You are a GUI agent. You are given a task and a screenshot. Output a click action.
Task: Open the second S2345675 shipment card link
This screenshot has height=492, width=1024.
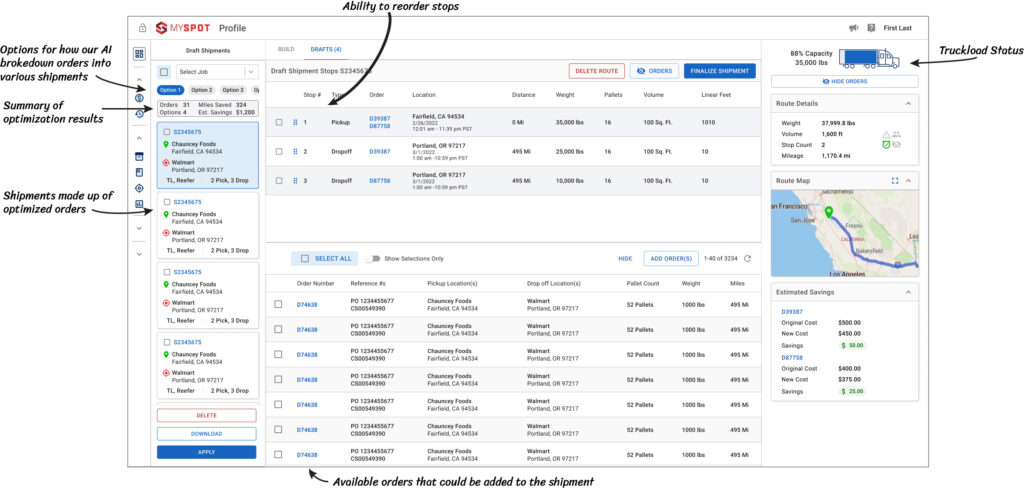pos(187,203)
